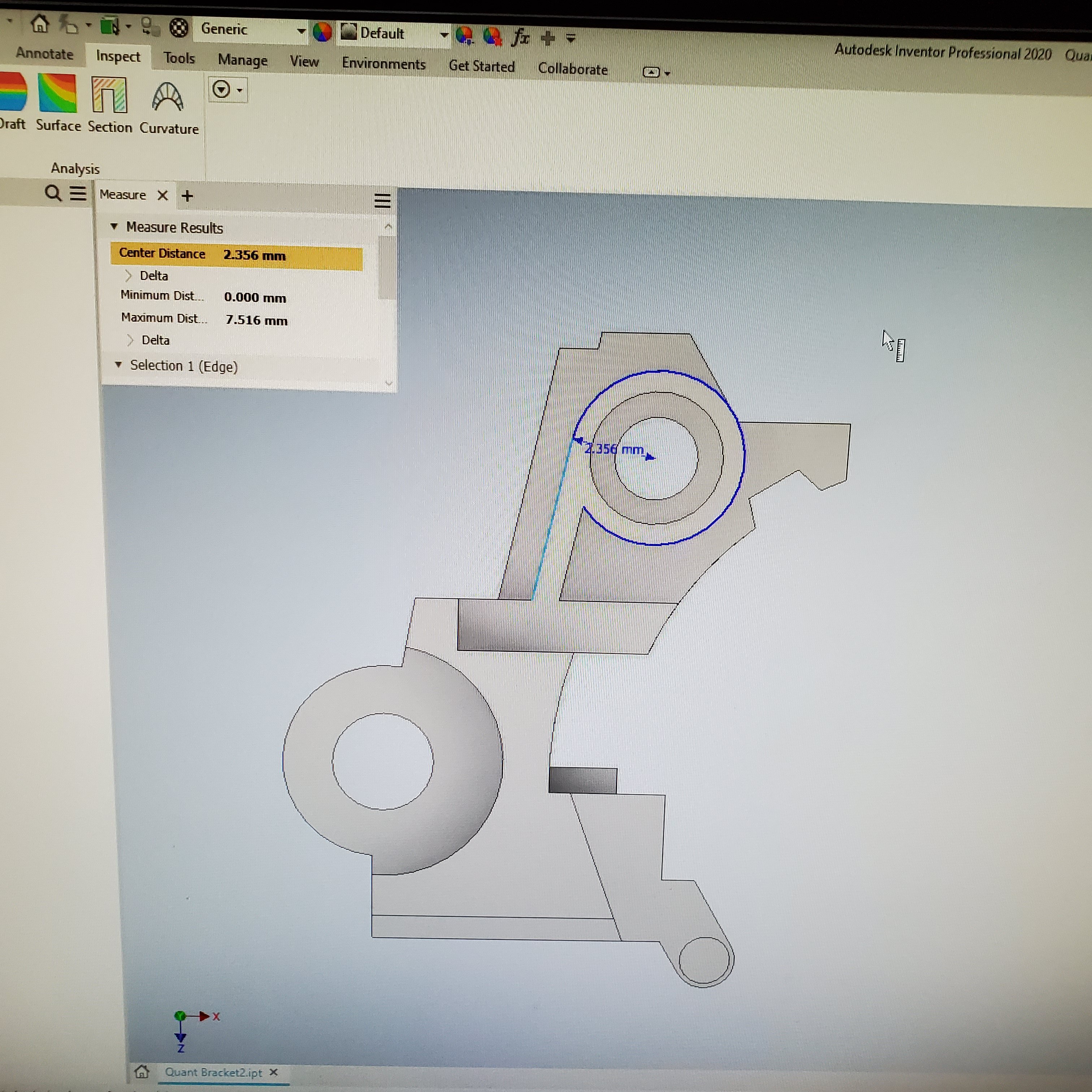Open the Tools ribbon tab
The height and width of the screenshot is (1092, 1092).
pos(179,58)
